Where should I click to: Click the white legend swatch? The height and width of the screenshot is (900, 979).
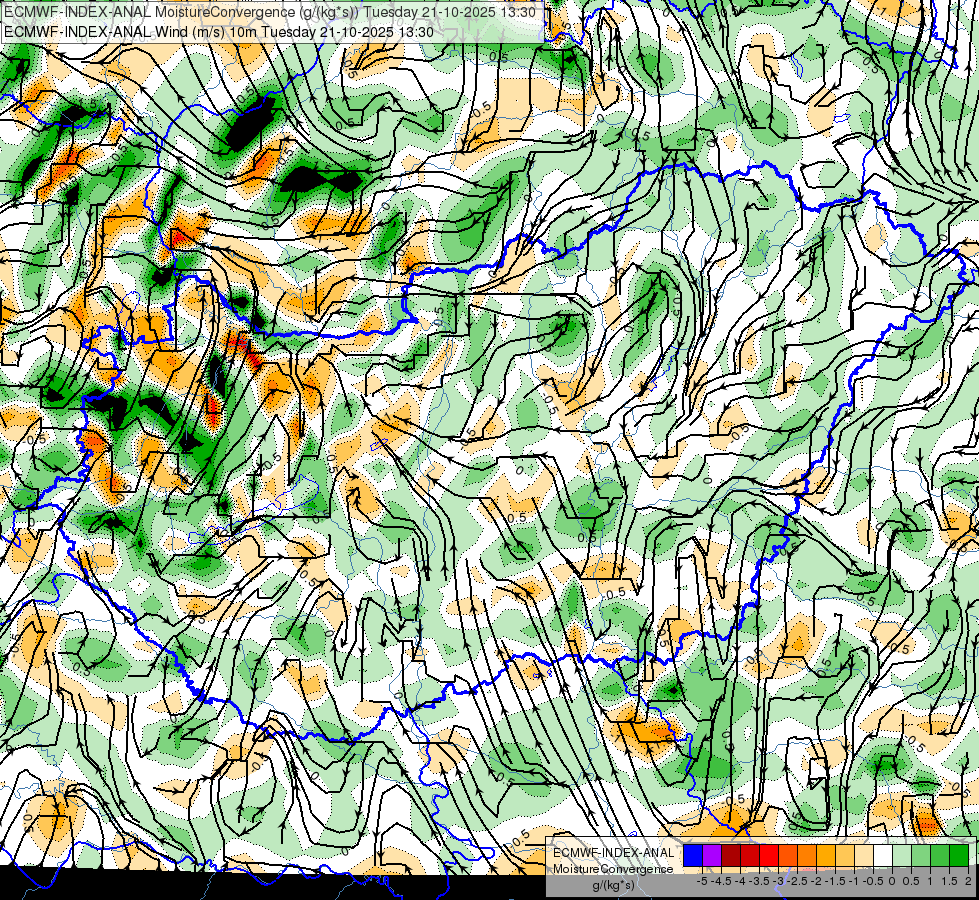click(883, 856)
